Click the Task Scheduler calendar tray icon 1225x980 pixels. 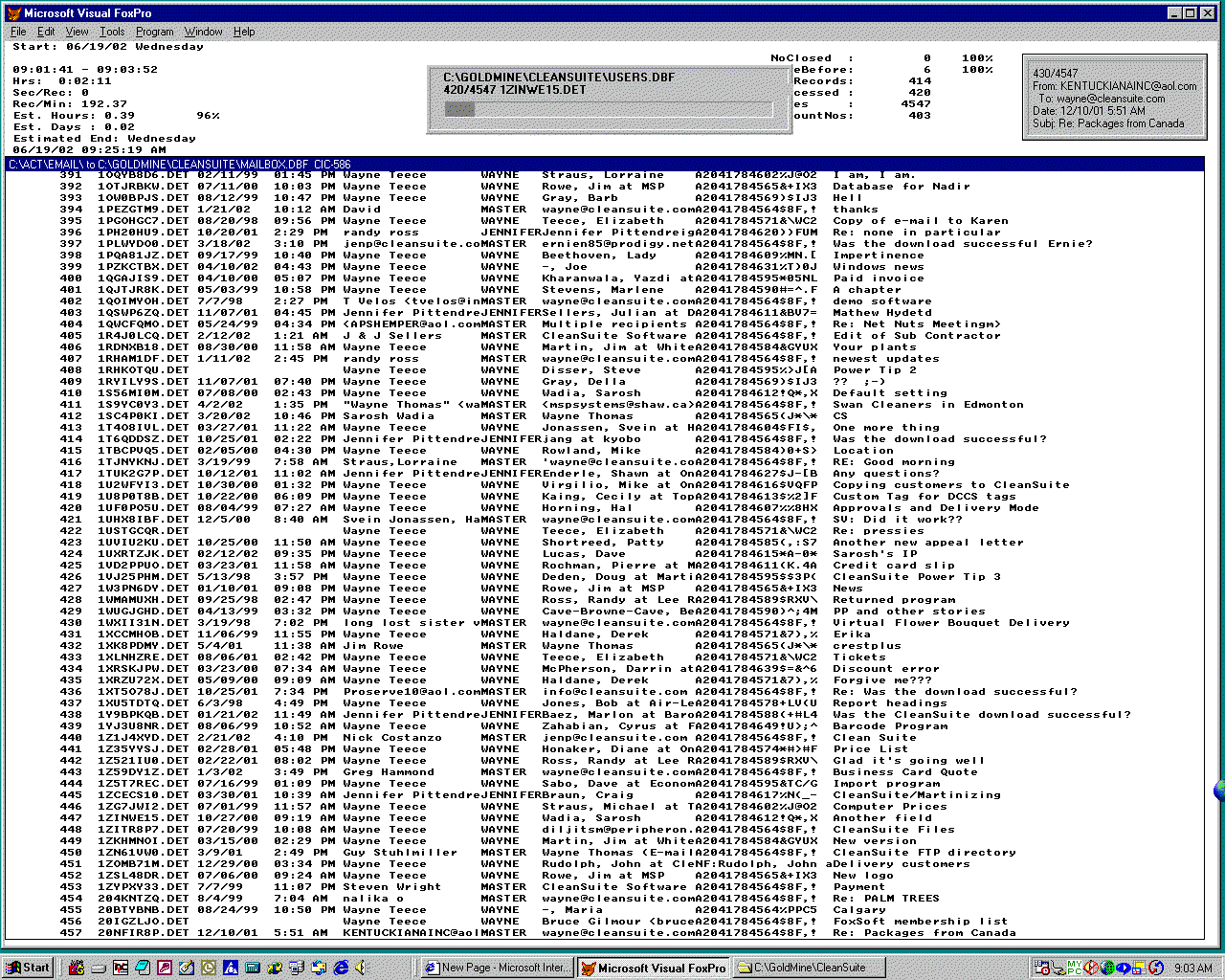click(x=1042, y=968)
